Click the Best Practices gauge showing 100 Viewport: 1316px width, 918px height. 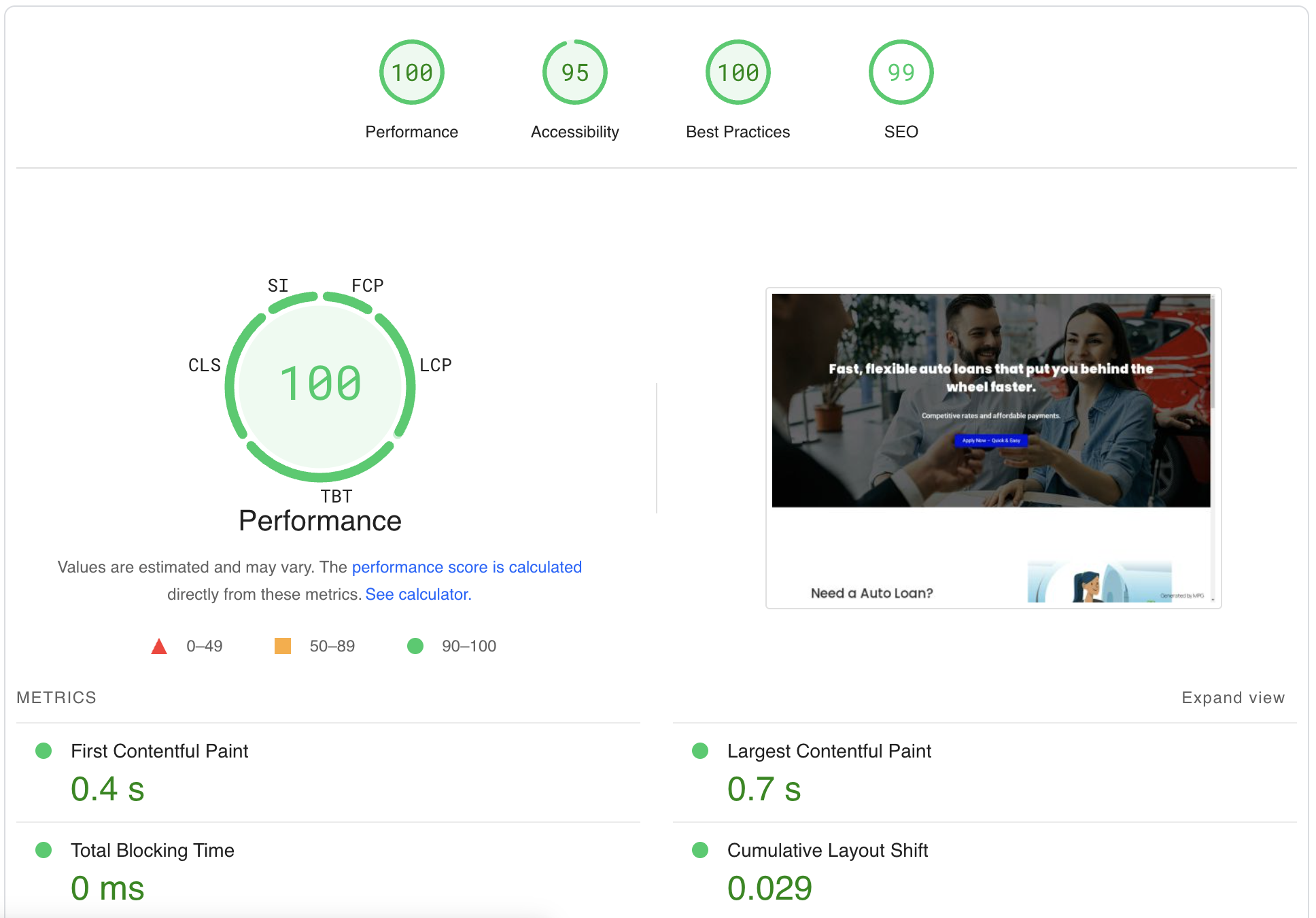coord(738,72)
